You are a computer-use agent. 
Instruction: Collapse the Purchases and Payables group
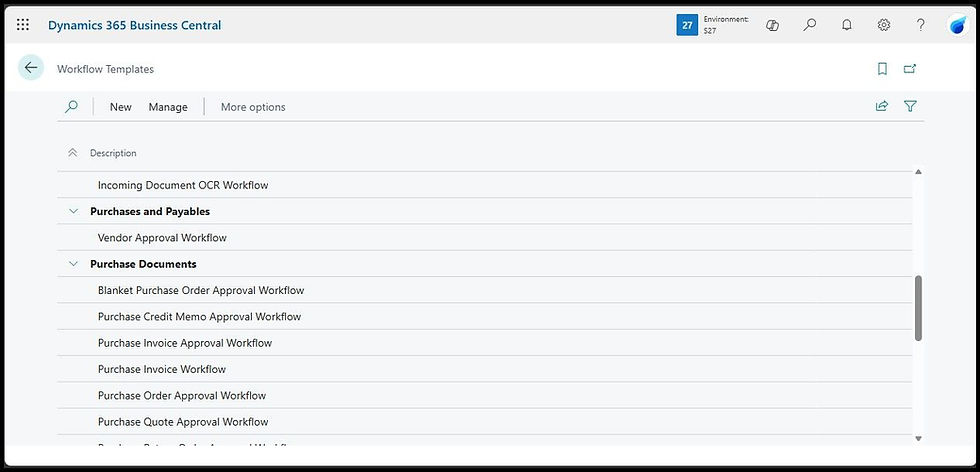point(74,211)
